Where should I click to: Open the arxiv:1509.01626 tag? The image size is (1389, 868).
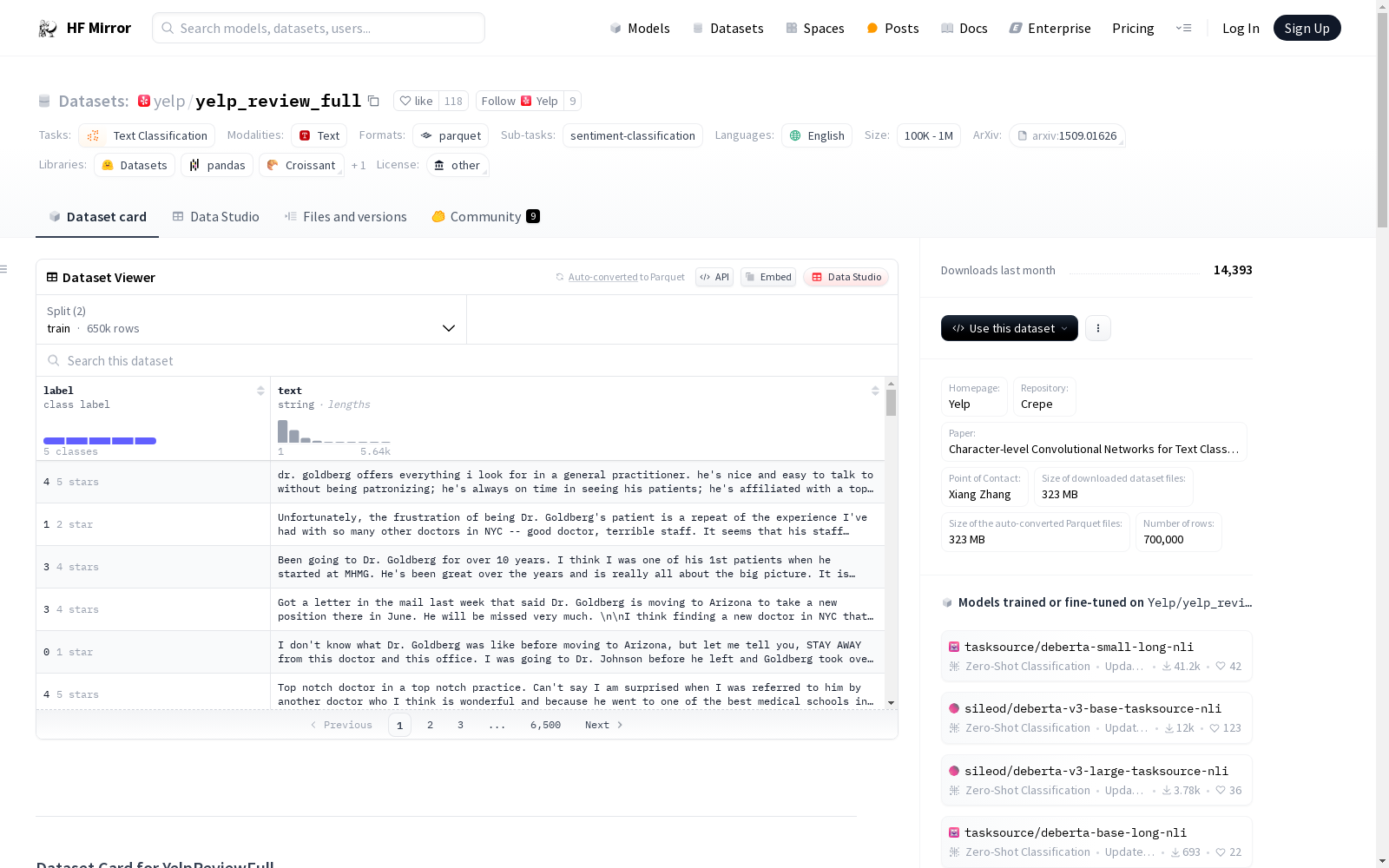[1067, 135]
